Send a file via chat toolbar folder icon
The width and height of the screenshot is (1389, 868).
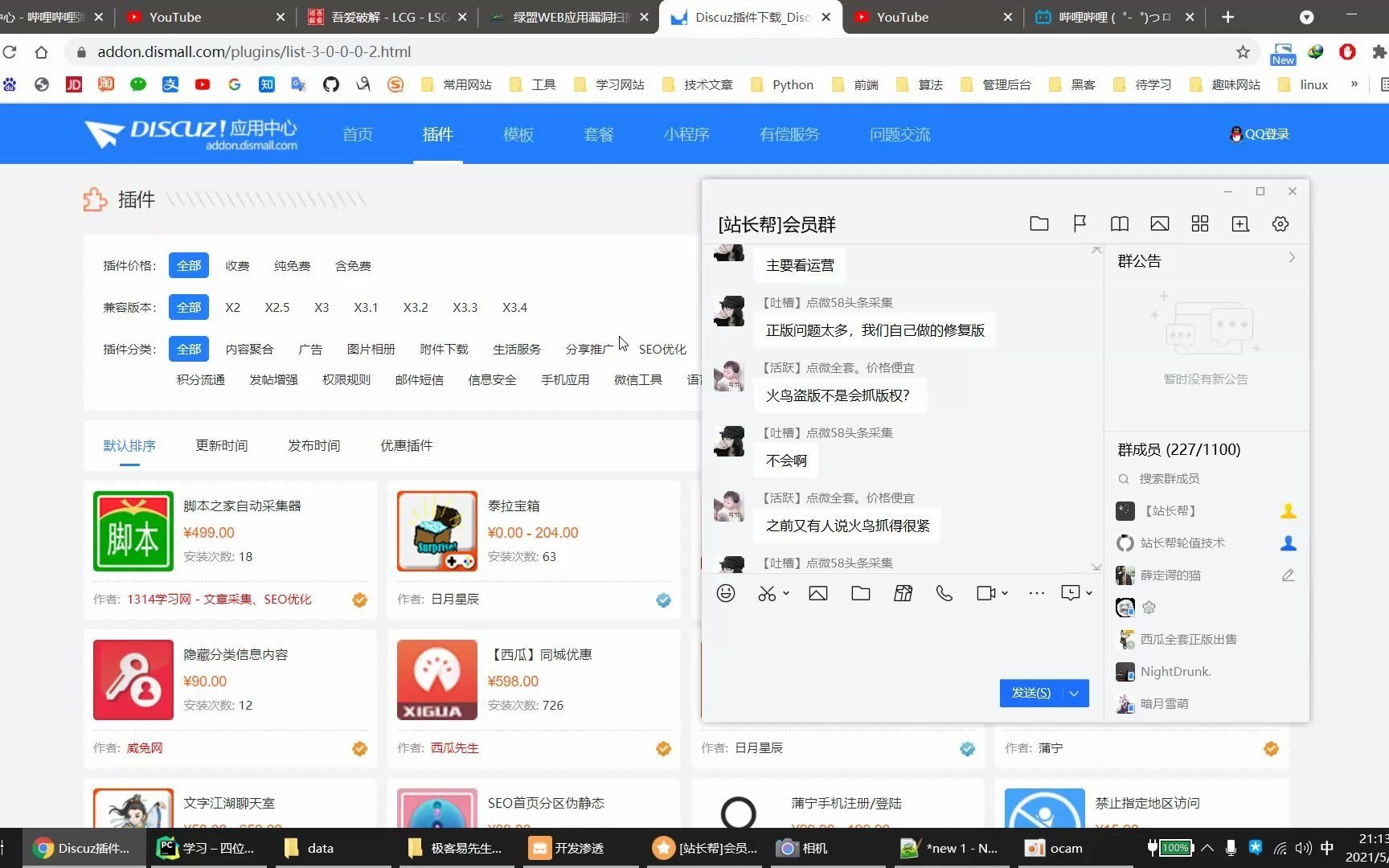point(861,593)
